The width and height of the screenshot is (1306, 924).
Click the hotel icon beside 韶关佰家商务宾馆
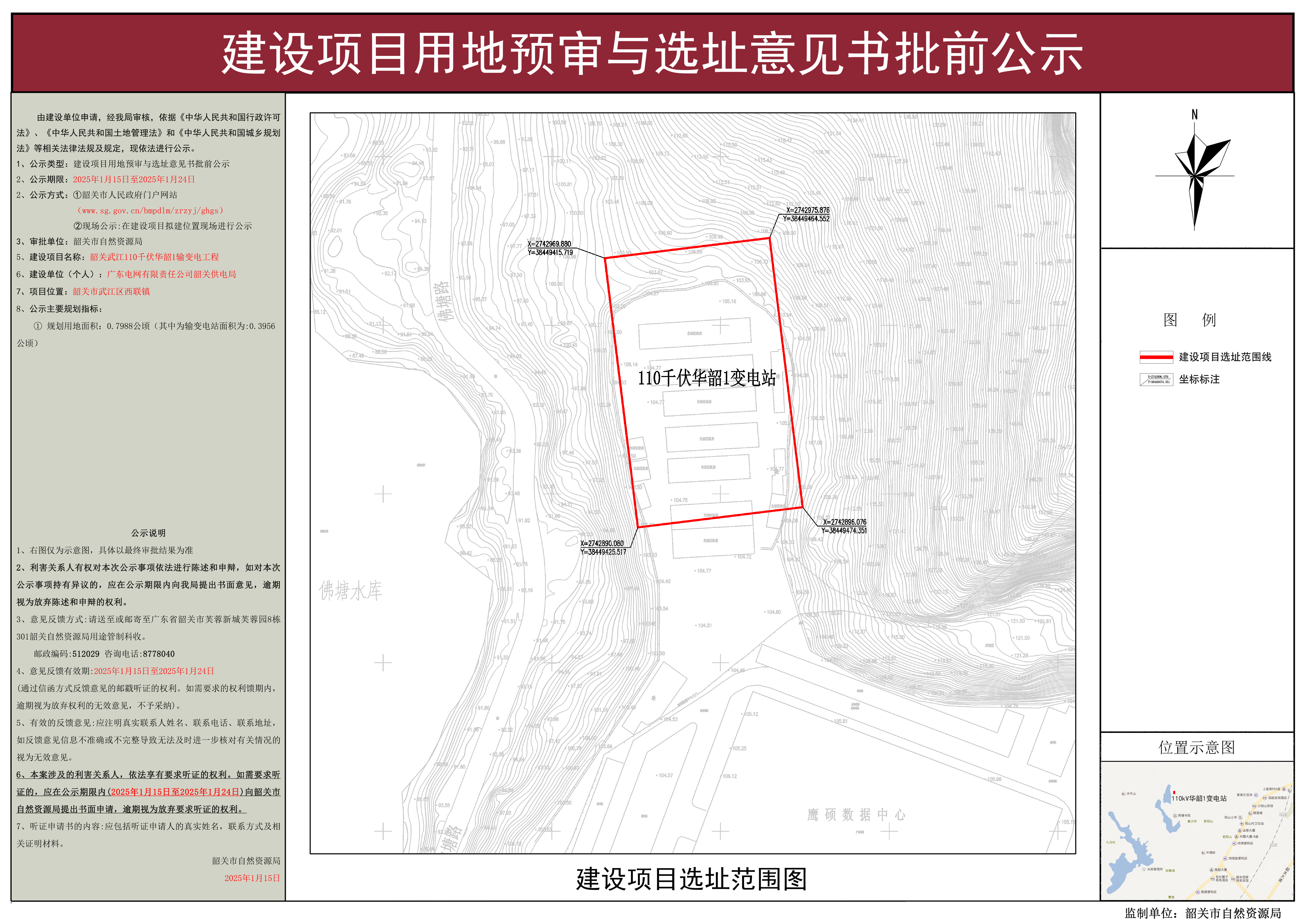(x=1233, y=879)
